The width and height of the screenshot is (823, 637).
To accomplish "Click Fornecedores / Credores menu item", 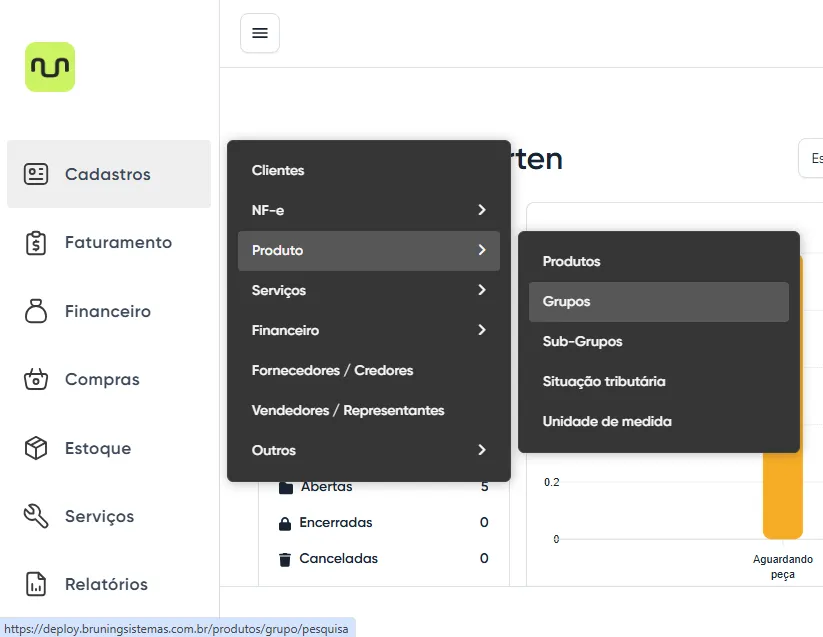I will [x=332, y=370].
